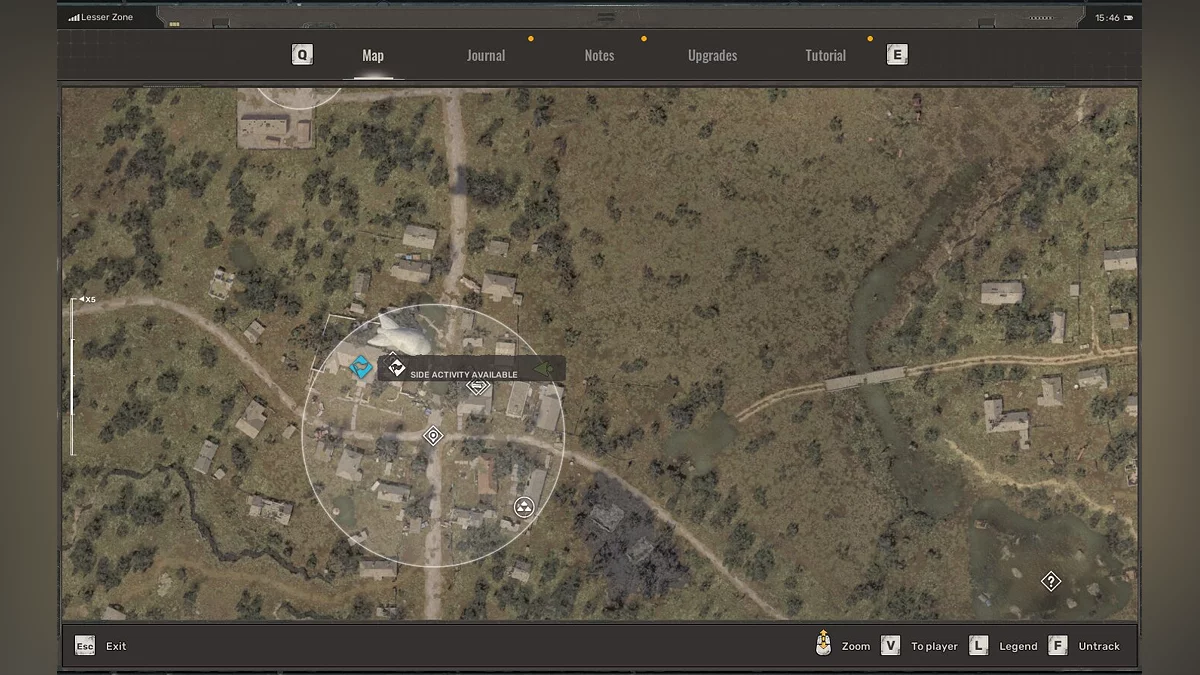This screenshot has height=675, width=1200.
Task: Click the location pin diamond marker
Action: click(x=433, y=436)
